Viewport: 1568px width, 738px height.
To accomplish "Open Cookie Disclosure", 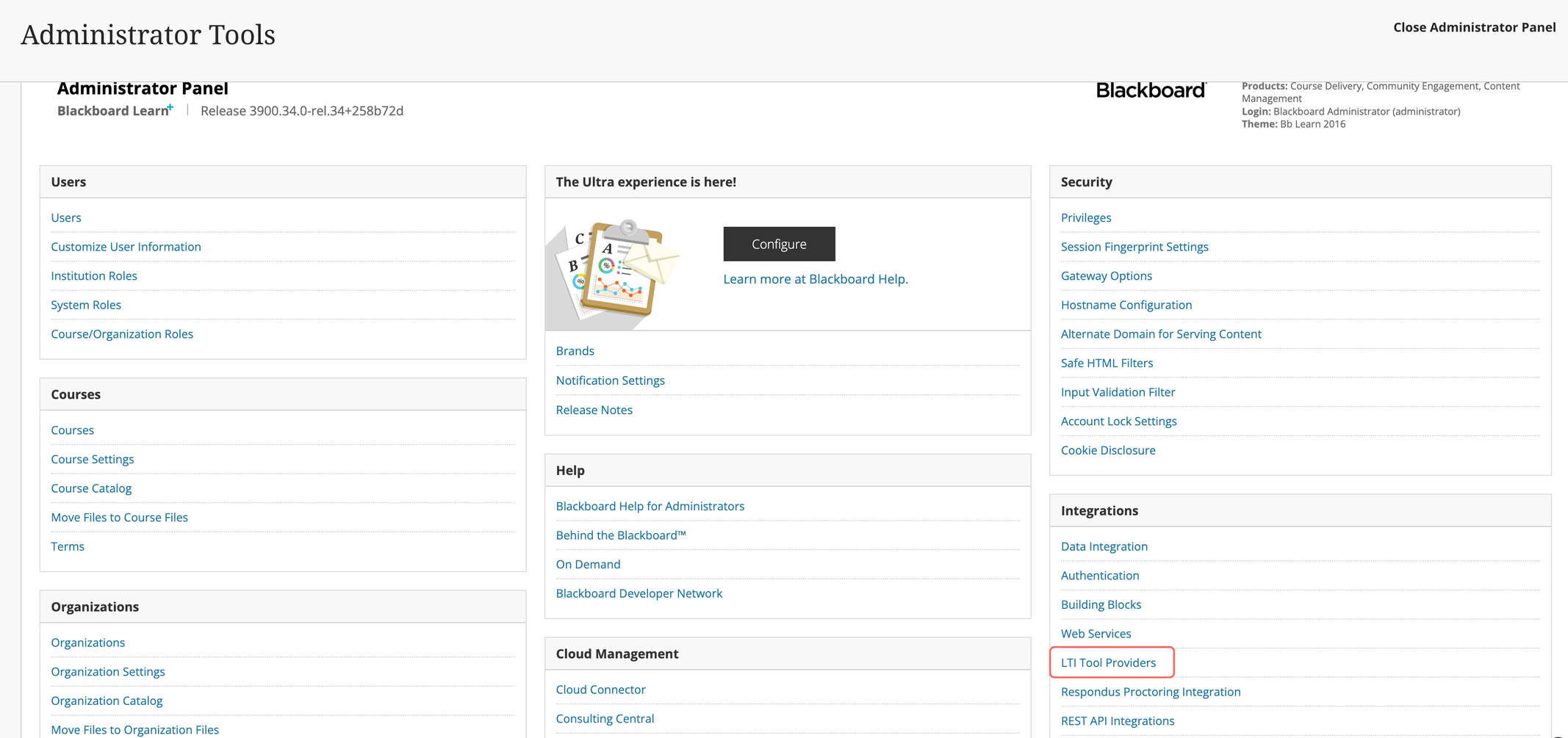I will click(1108, 450).
